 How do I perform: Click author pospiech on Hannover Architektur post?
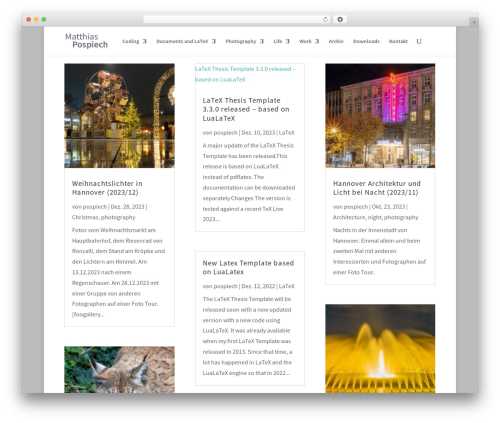[x=356, y=207]
